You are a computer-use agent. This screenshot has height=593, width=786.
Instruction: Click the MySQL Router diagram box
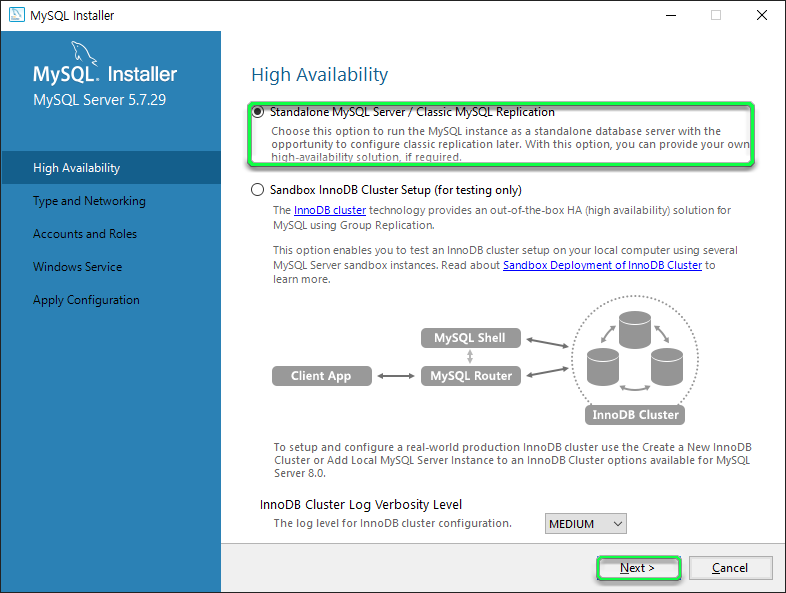[471, 376]
